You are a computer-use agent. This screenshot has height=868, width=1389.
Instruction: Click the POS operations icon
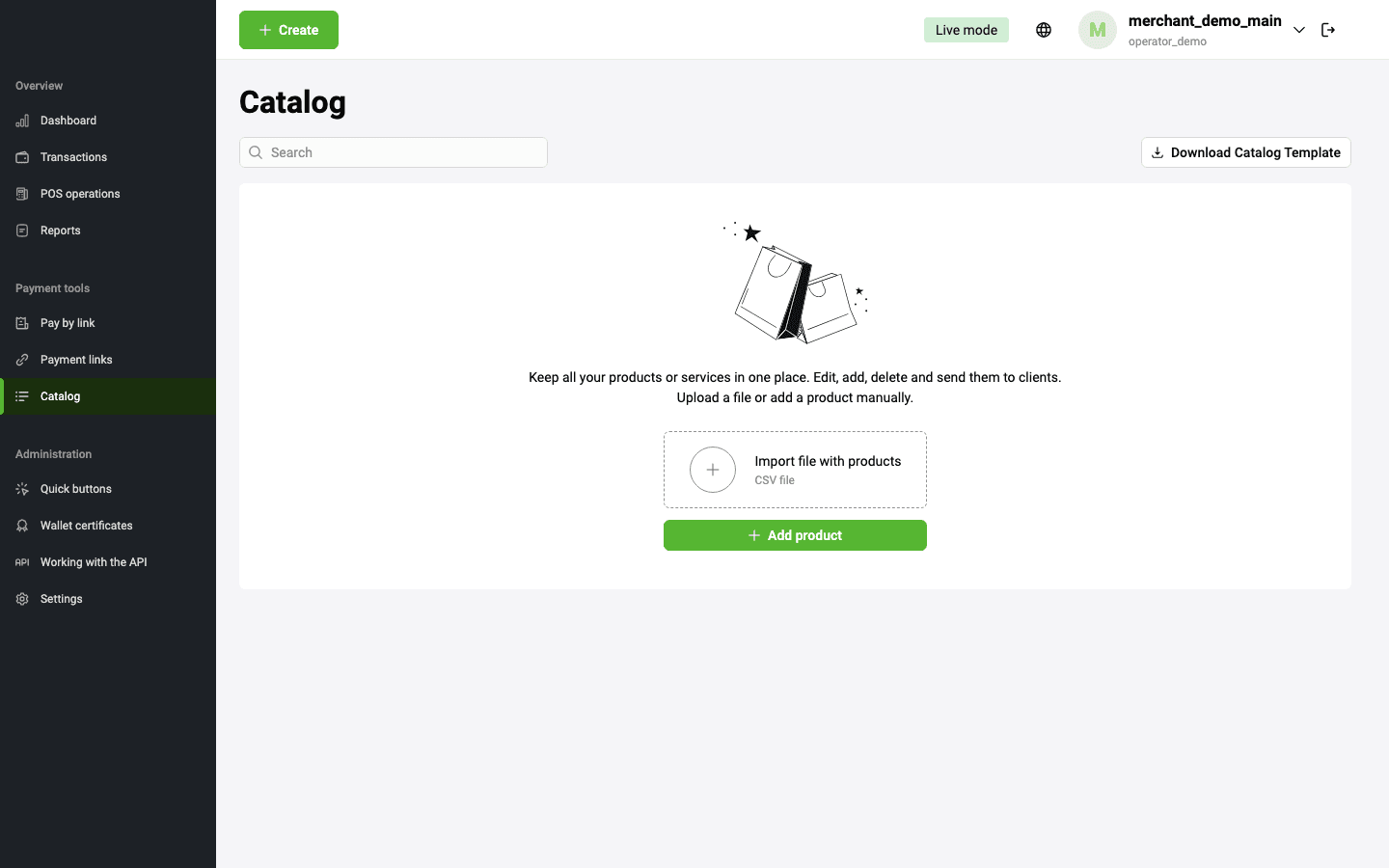click(22, 194)
